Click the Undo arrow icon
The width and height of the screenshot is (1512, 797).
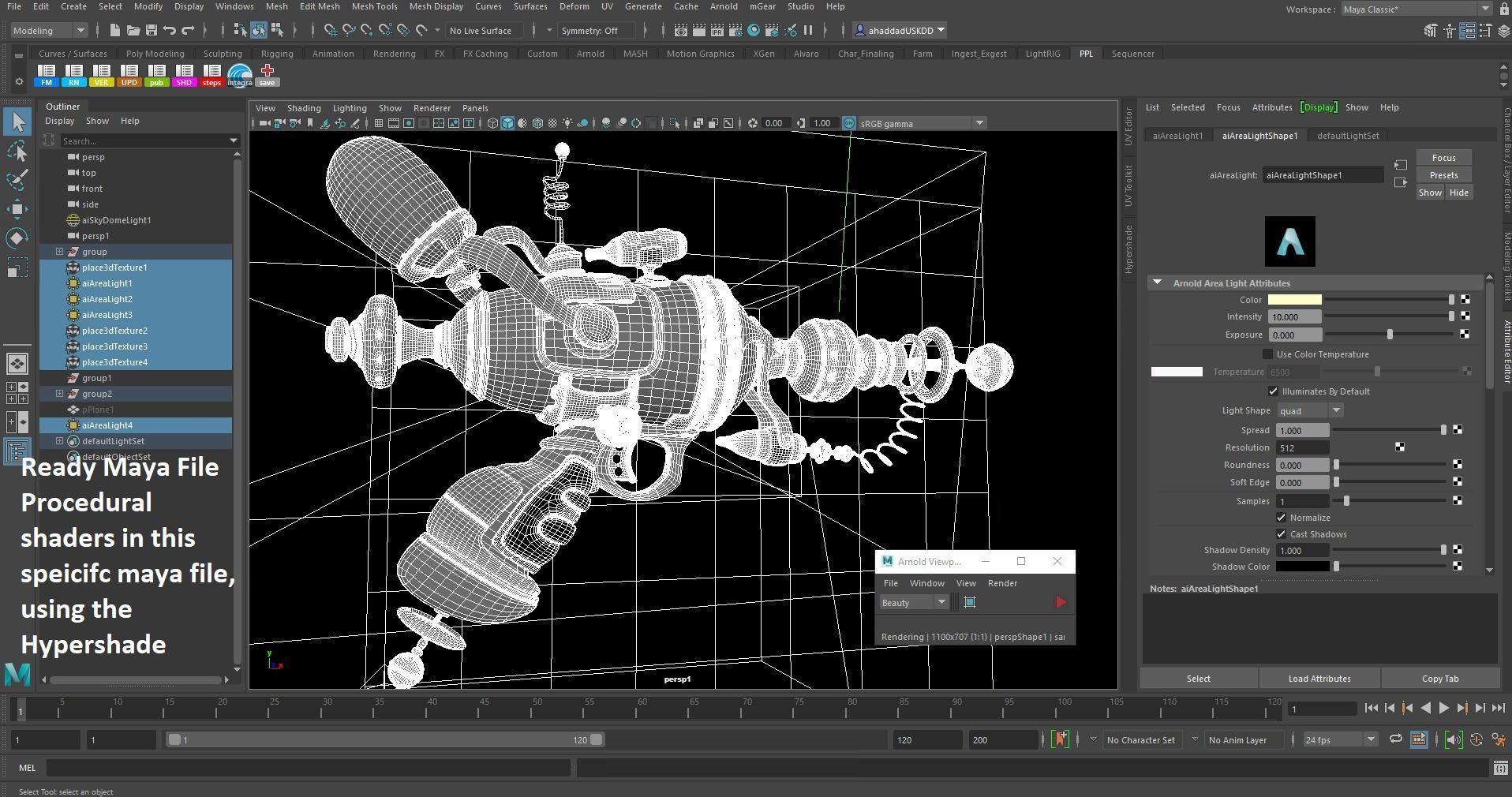tap(170, 31)
